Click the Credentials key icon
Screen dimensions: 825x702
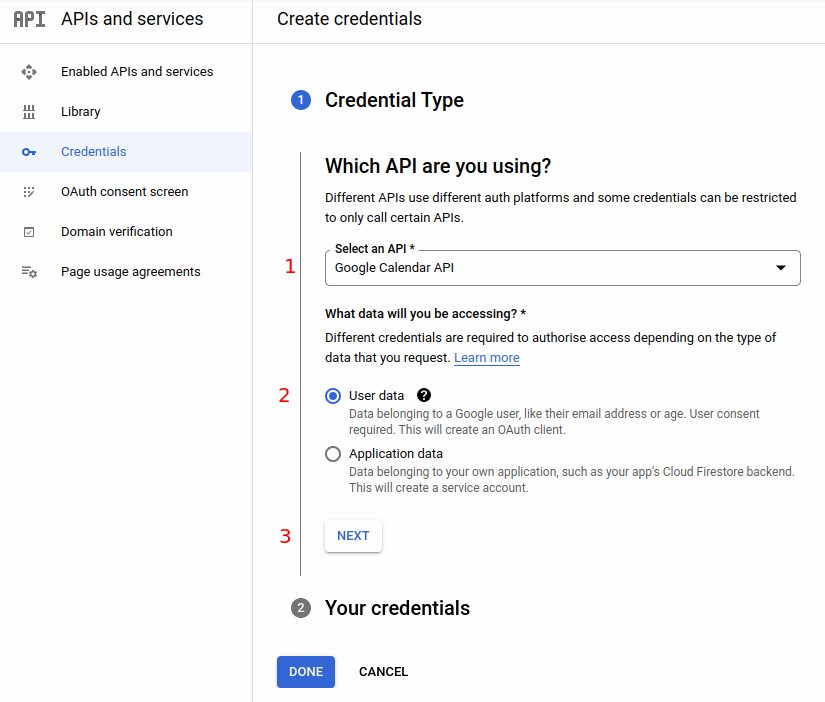tap(29, 152)
